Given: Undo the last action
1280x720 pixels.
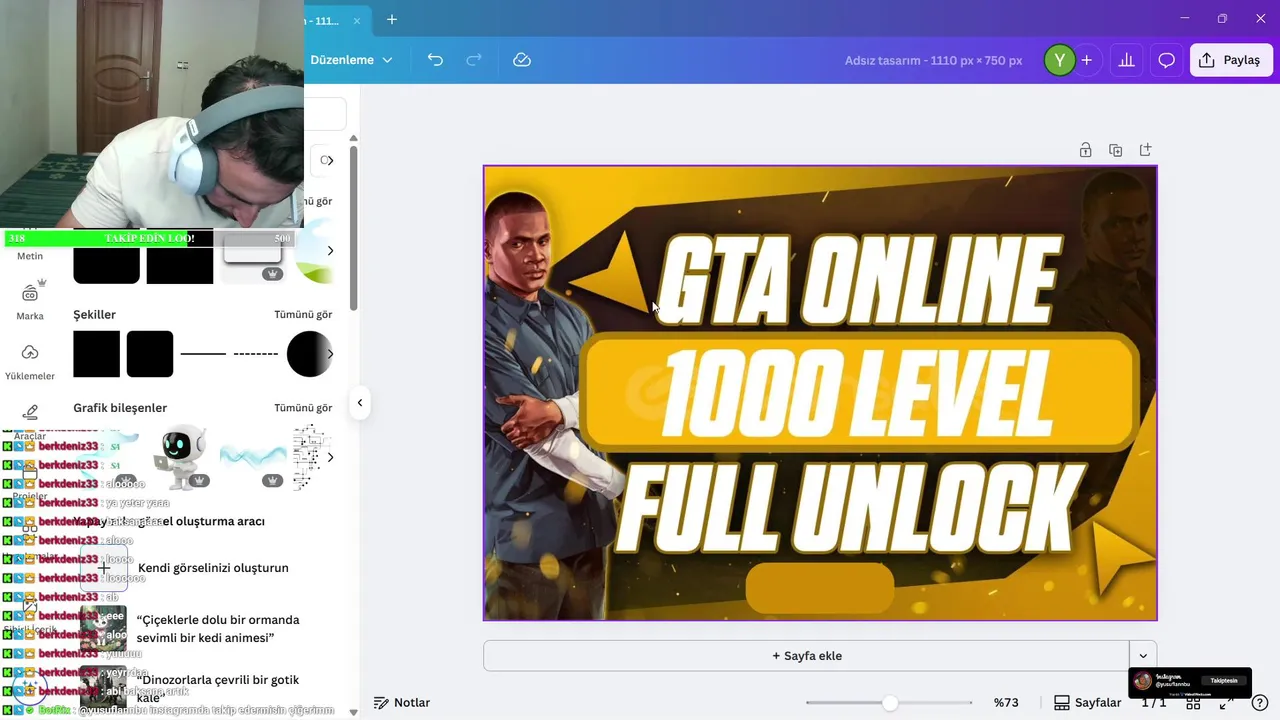Looking at the screenshot, I should click(435, 60).
